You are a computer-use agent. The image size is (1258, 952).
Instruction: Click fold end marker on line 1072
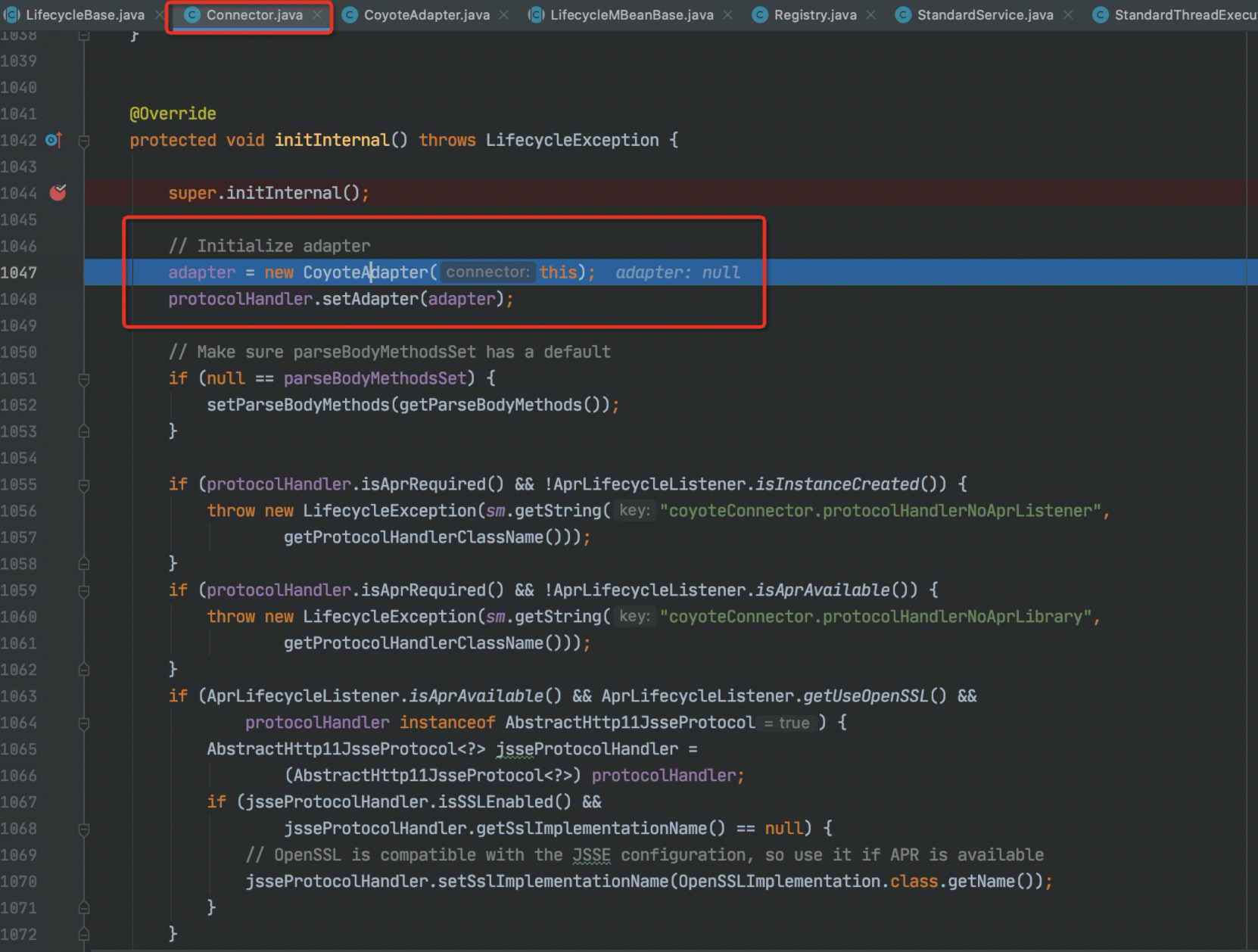tap(84, 935)
